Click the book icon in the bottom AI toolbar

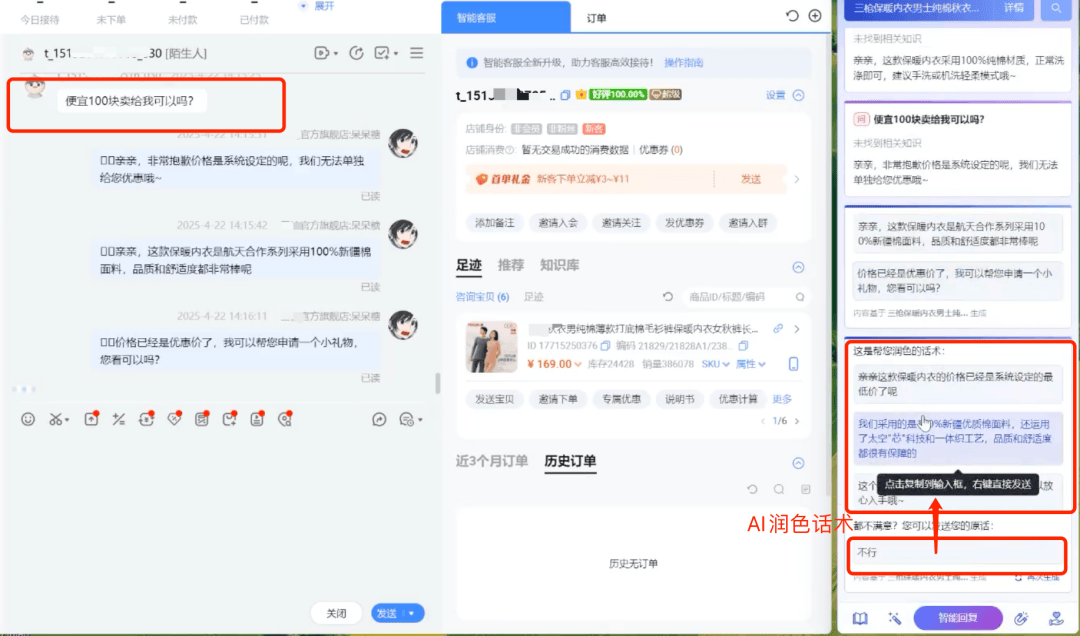coord(860,618)
